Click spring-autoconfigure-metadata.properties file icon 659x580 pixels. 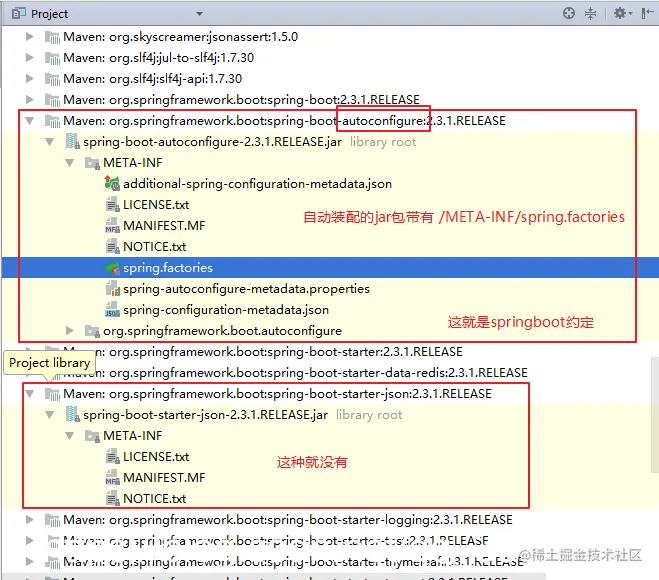point(112,289)
